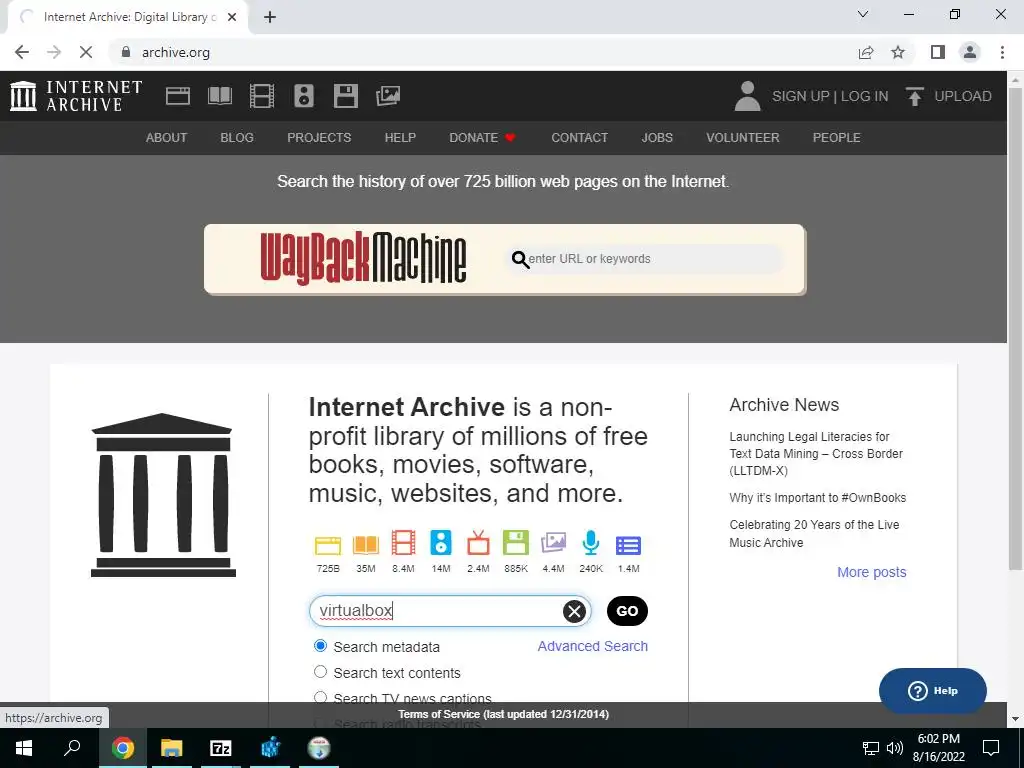Image resolution: width=1024 pixels, height=768 pixels.
Task: Open the Web icon in top navigation bar
Action: [x=178, y=96]
